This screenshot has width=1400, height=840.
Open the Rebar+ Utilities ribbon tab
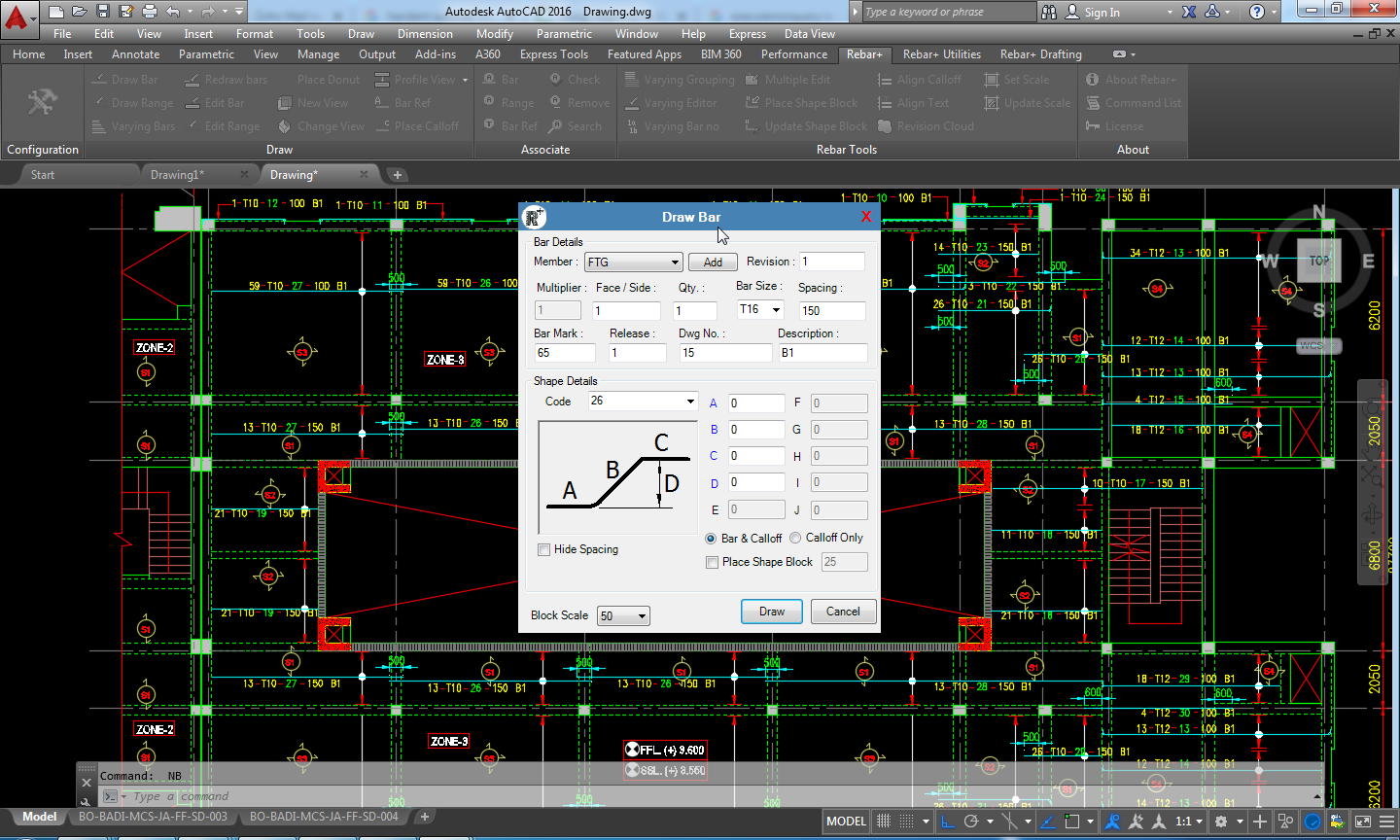tap(941, 54)
